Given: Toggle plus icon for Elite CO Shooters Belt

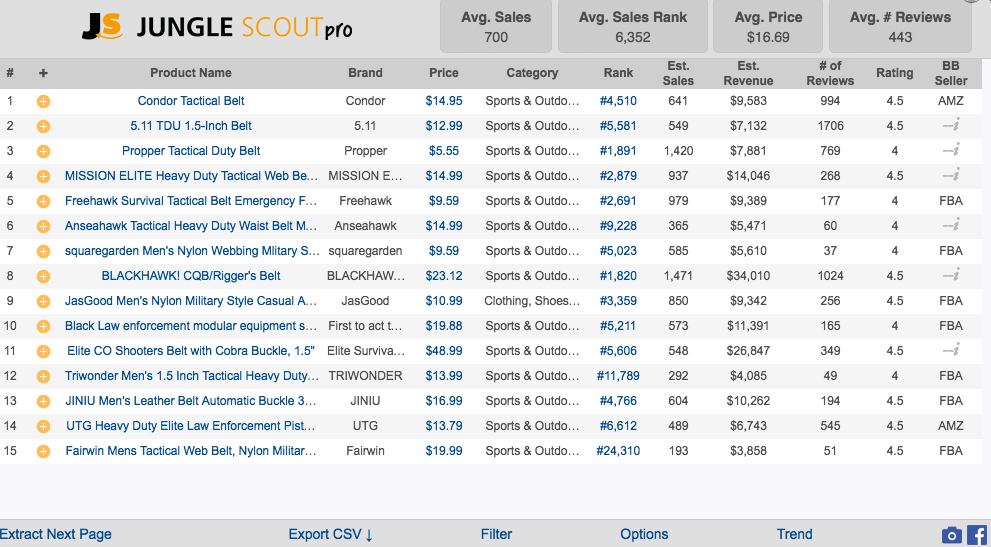Looking at the screenshot, I should click(x=43, y=351).
